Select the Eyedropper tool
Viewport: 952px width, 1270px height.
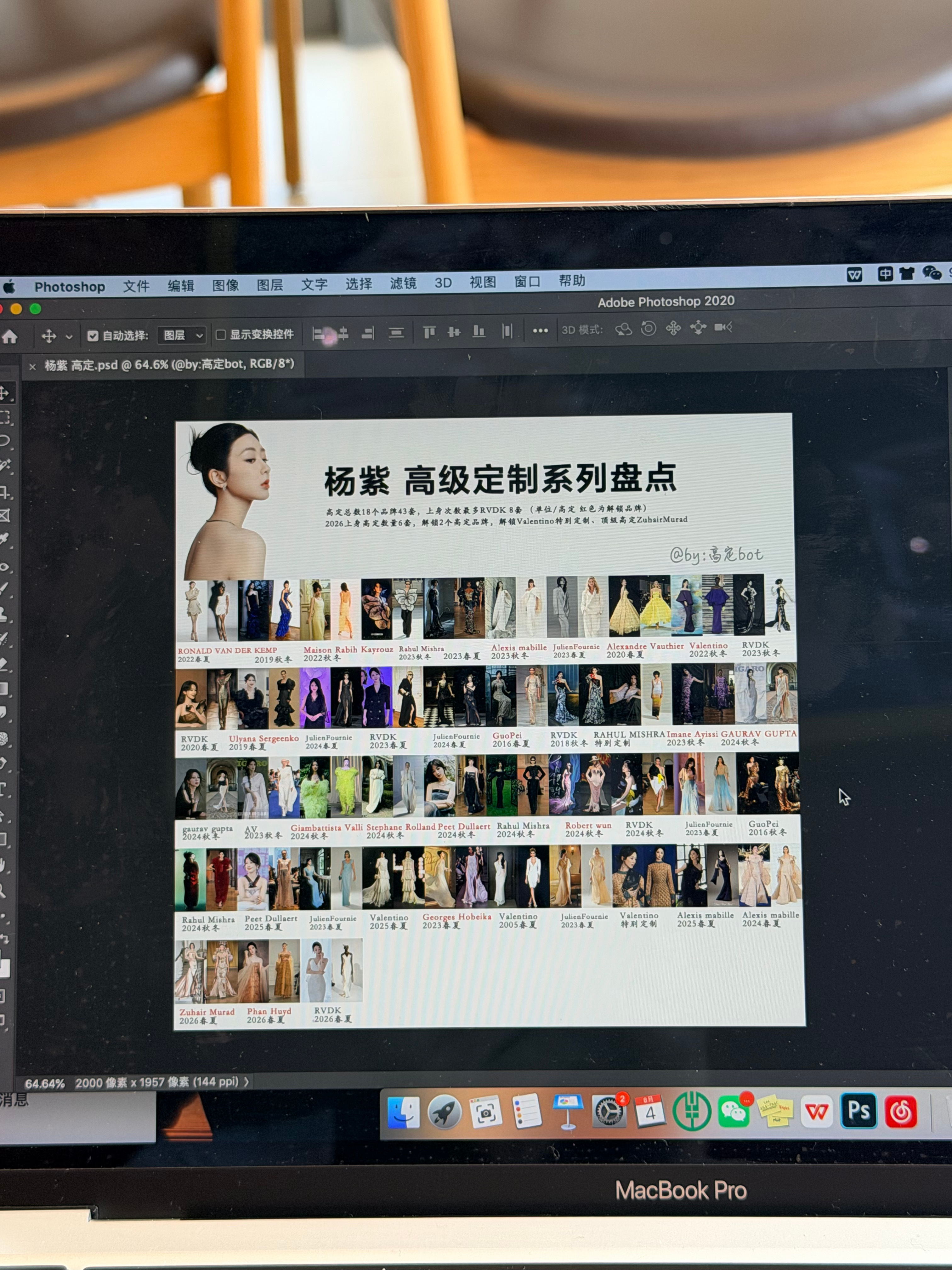(5, 540)
